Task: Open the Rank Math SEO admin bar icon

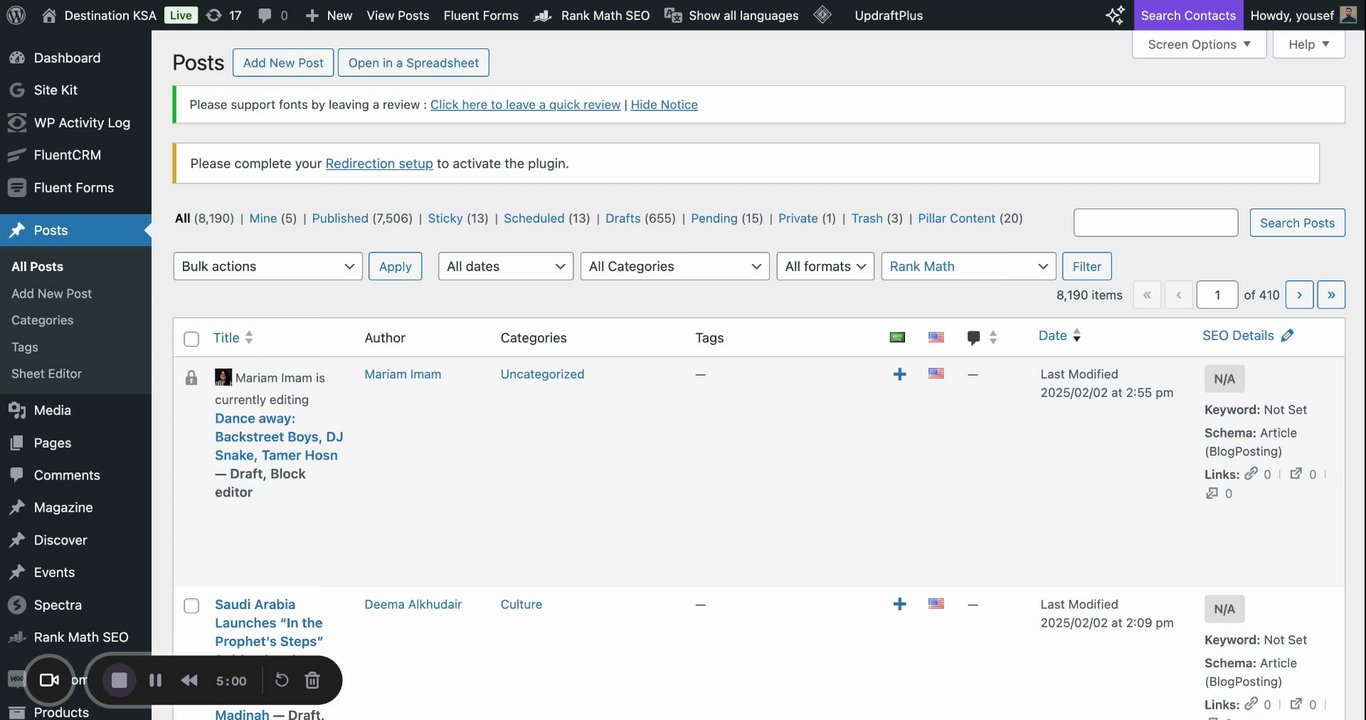Action: pyautogui.click(x=543, y=15)
